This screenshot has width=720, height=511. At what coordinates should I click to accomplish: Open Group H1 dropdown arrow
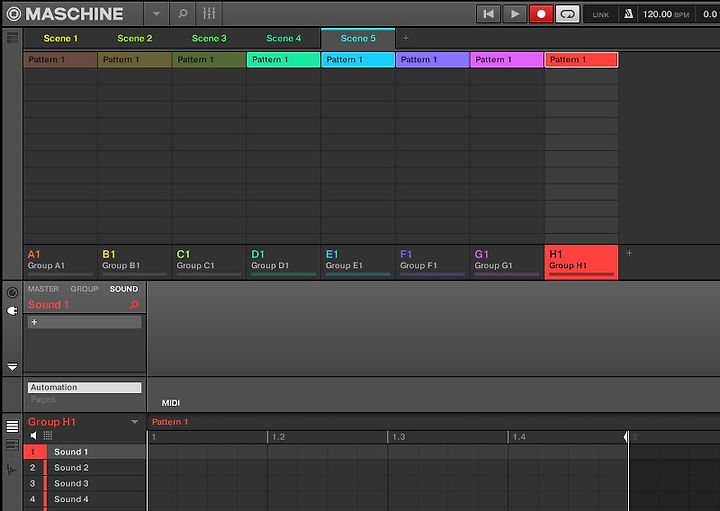(x=135, y=421)
